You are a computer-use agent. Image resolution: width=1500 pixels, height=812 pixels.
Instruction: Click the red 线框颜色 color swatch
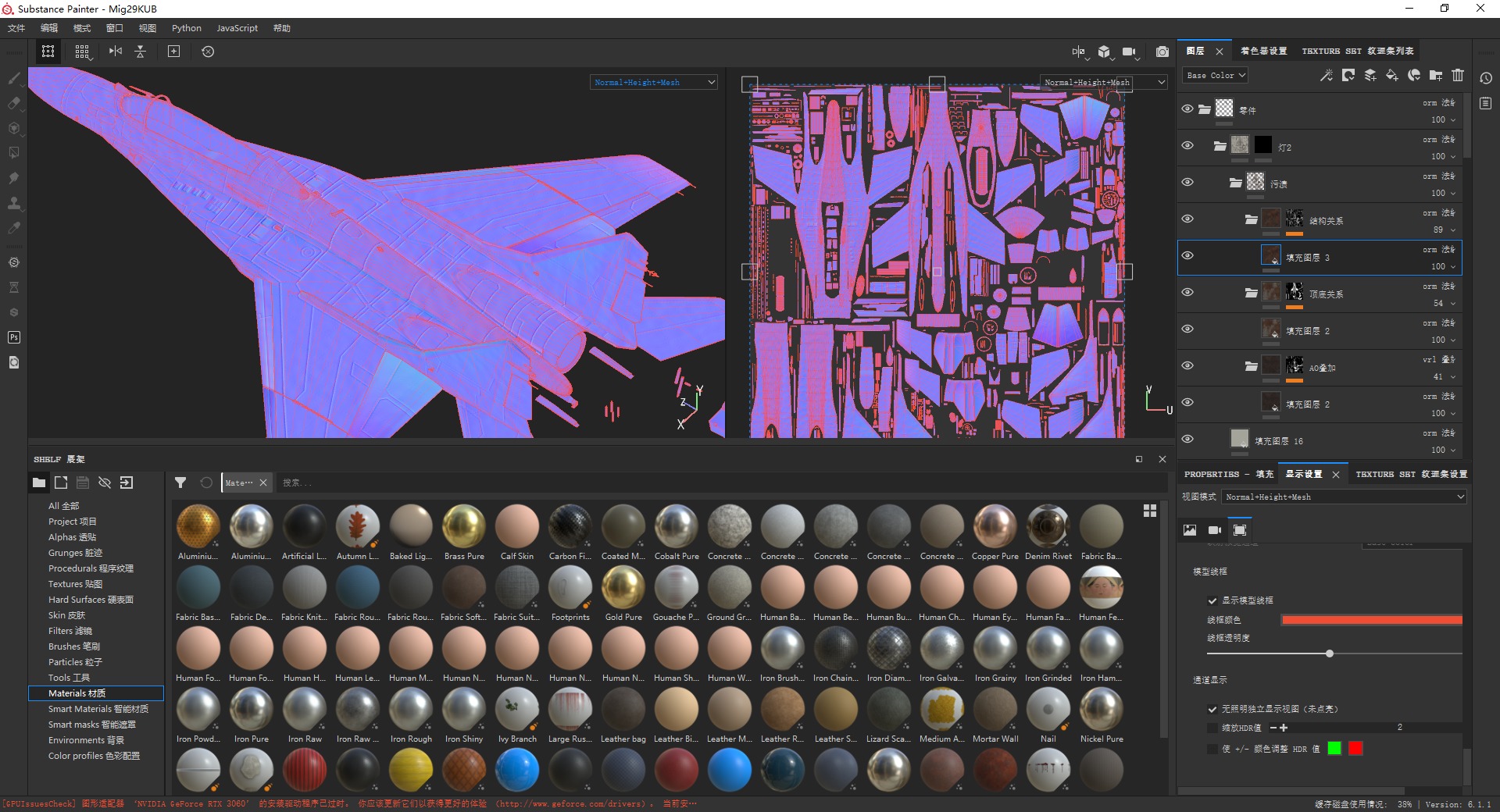1372,620
